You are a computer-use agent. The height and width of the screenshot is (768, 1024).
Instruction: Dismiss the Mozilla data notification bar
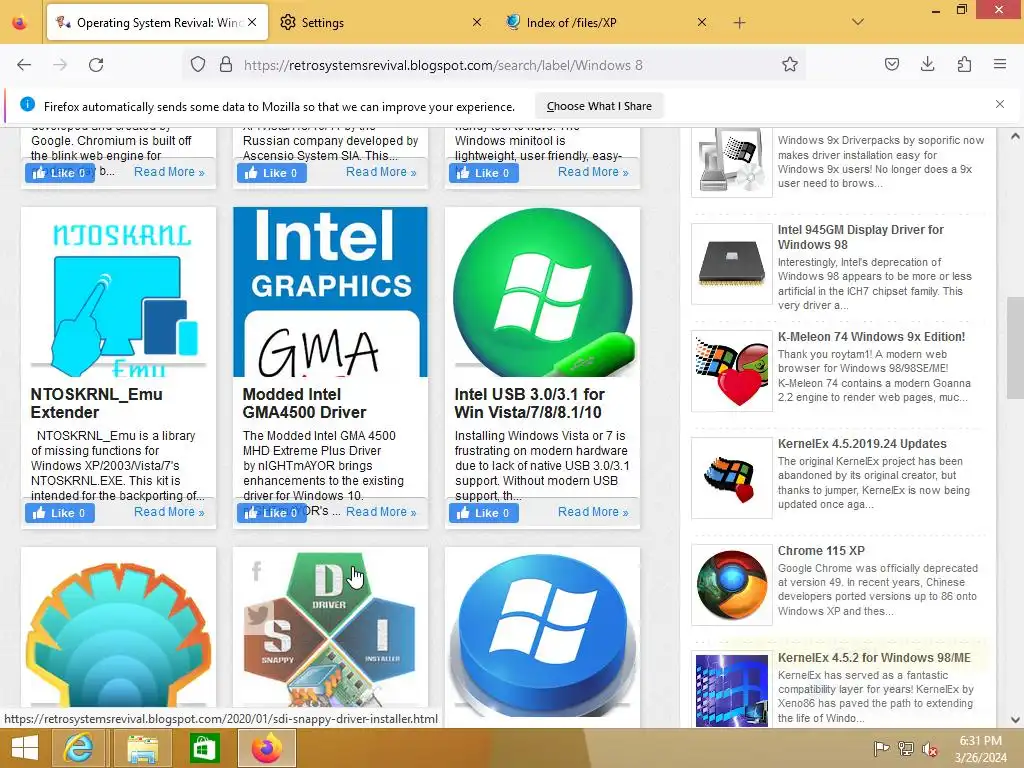click(x=1000, y=104)
